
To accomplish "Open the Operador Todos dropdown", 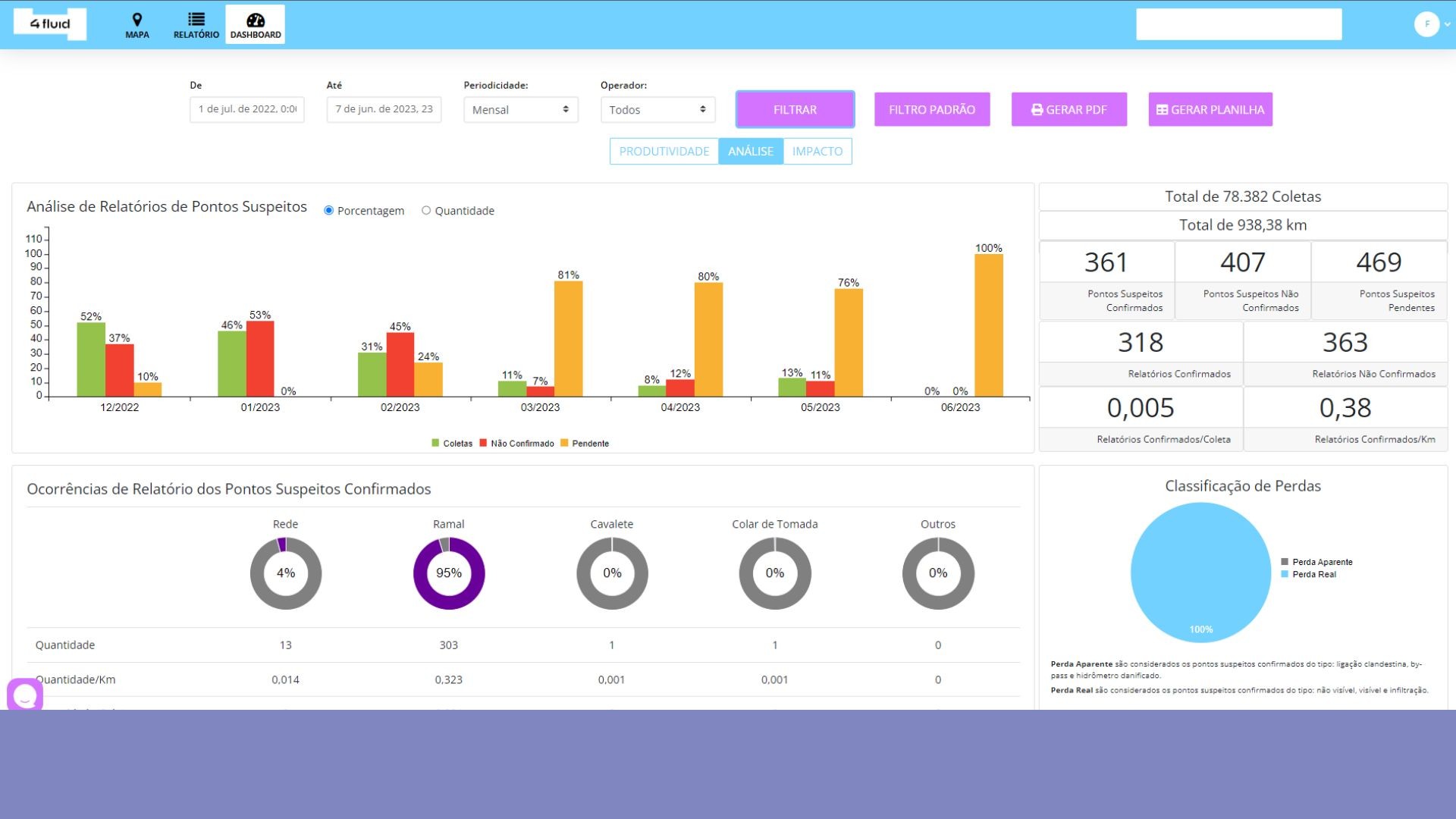I will click(x=657, y=110).
